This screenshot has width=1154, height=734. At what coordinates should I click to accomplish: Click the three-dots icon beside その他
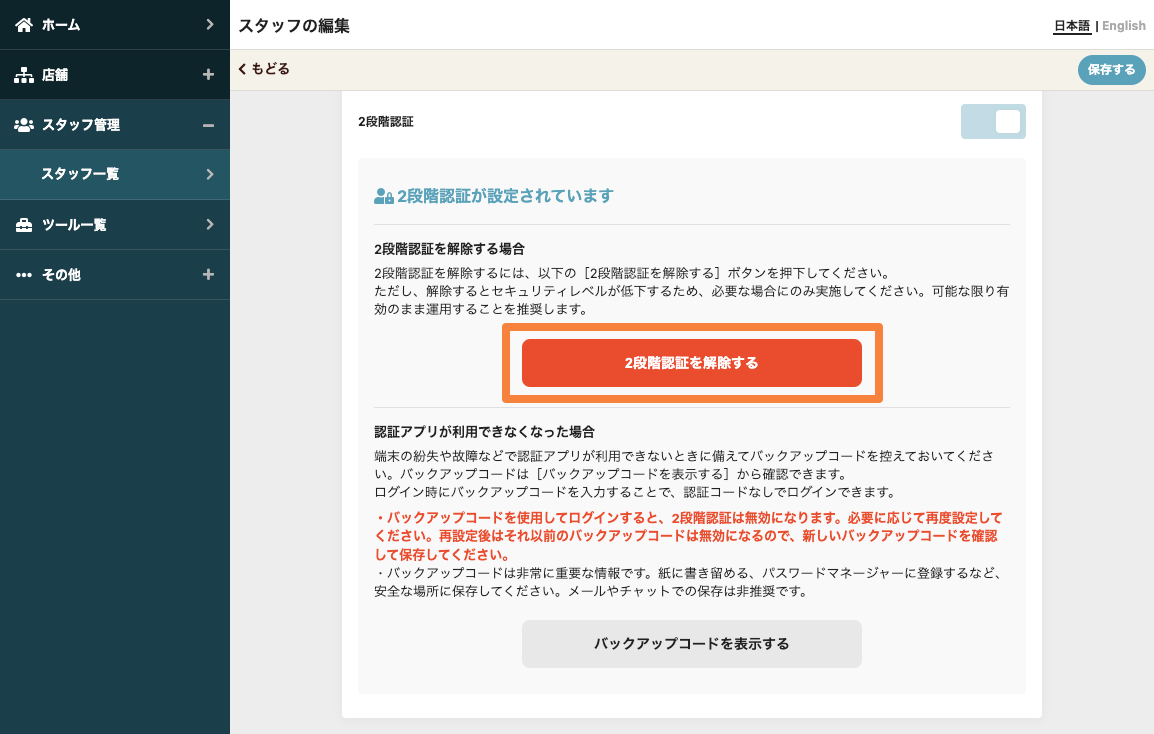pyautogui.click(x=24, y=275)
